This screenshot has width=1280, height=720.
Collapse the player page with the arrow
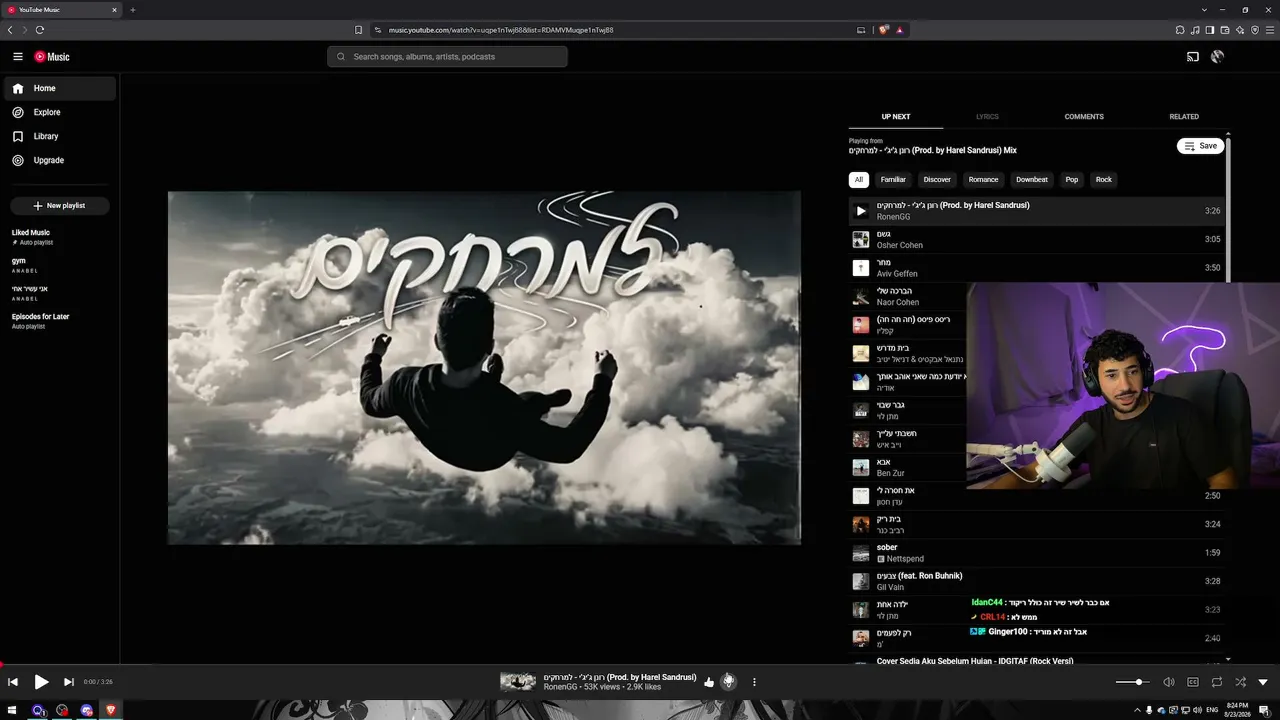point(1264,682)
